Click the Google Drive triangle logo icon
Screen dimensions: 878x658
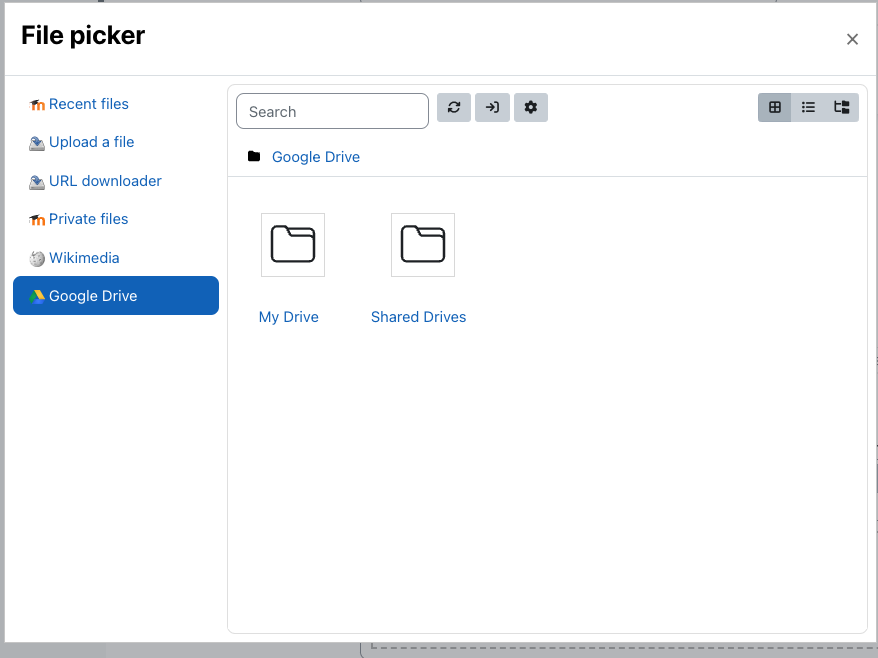pos(37,297)
